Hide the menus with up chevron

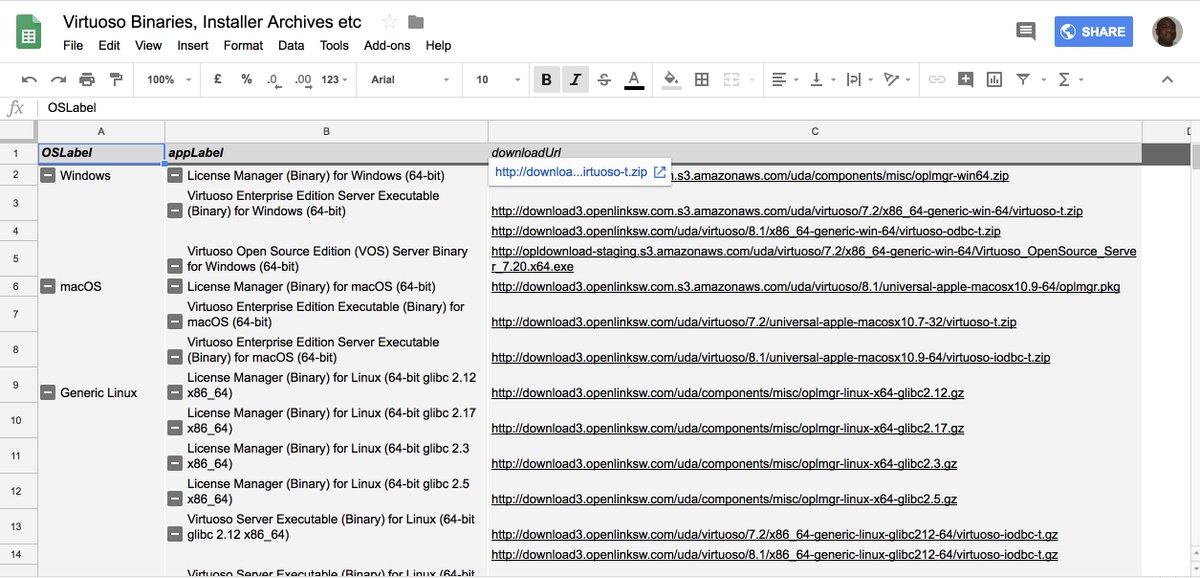point(1166,80)
